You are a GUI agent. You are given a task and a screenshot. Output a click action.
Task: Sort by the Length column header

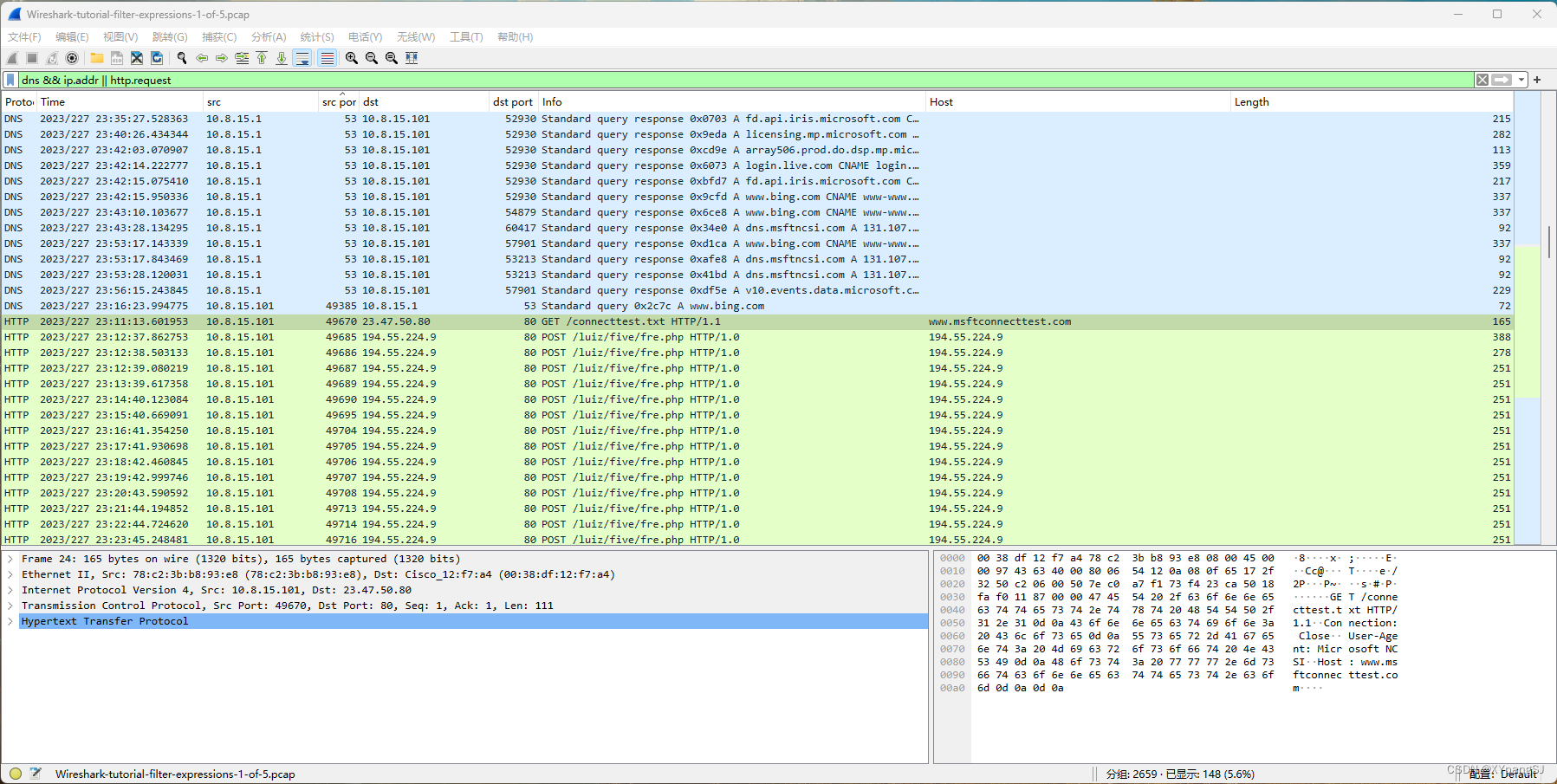pos(1372,101)
